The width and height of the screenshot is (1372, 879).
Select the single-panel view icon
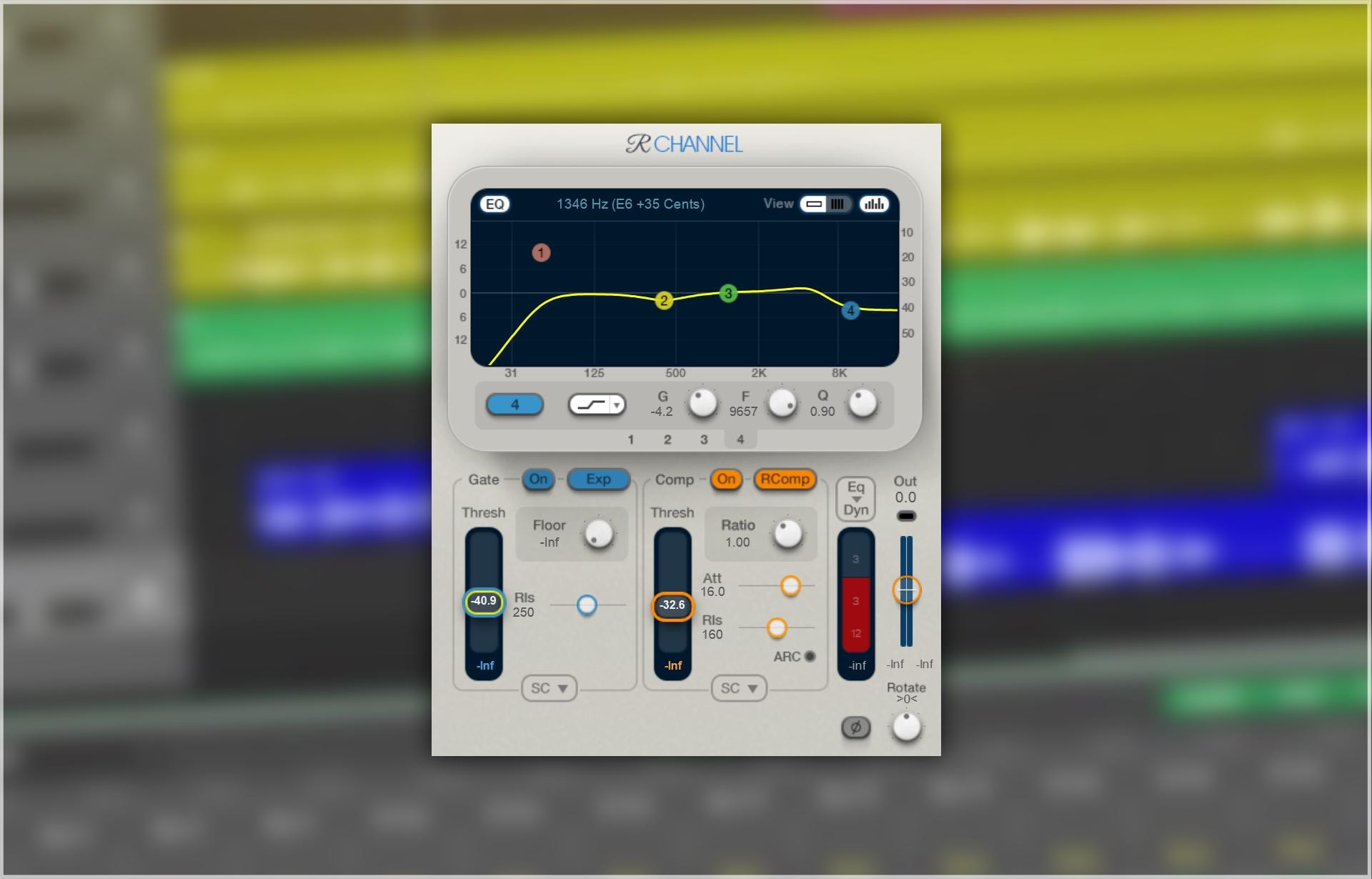point(813,204)
